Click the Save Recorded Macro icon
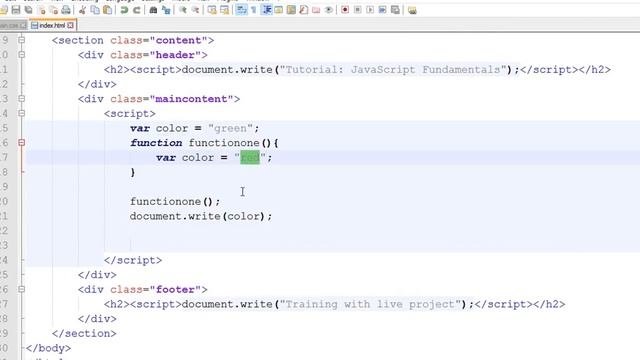 tap(395, 10)
